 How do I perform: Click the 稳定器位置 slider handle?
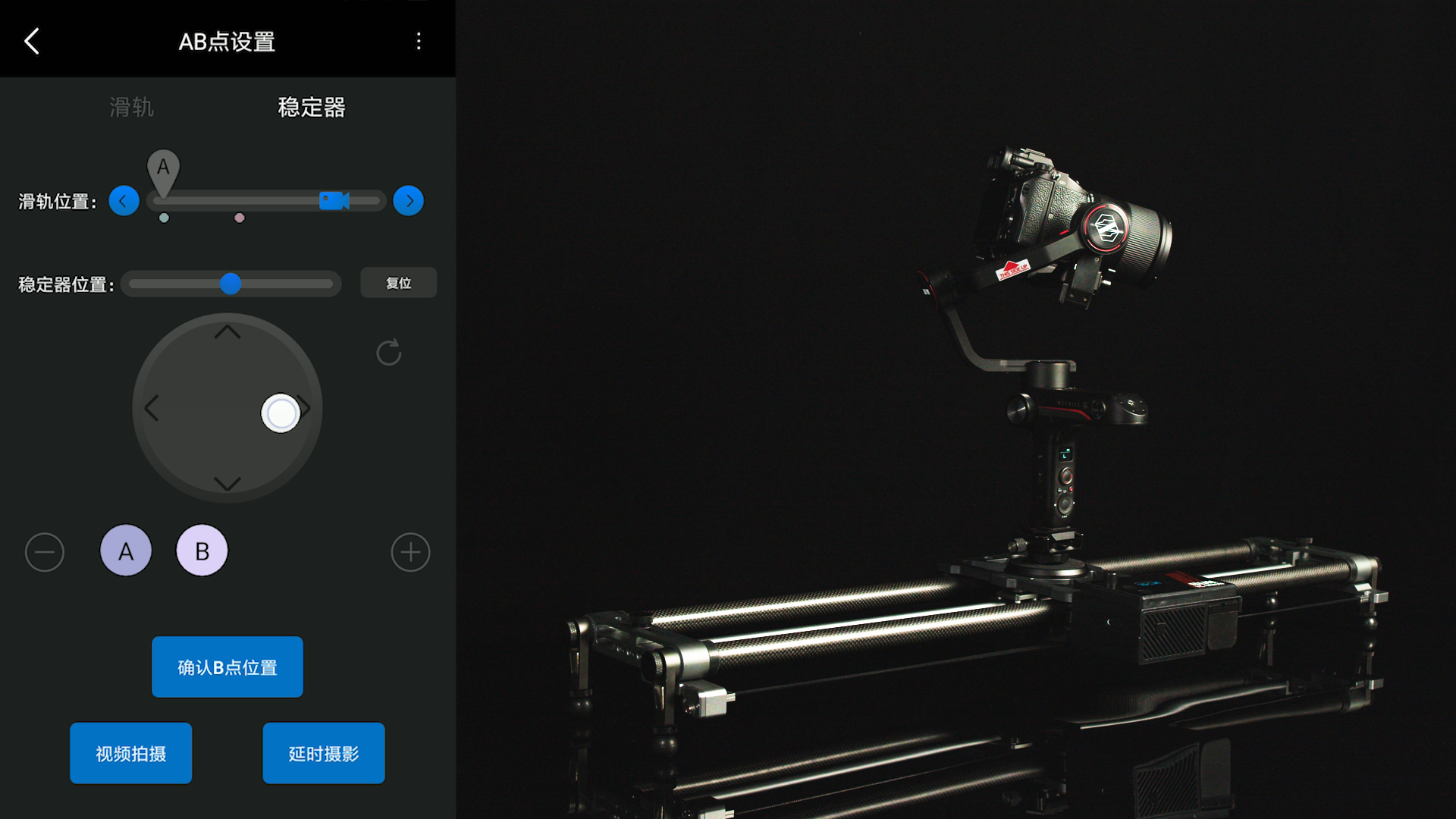[x=231, y=284]
